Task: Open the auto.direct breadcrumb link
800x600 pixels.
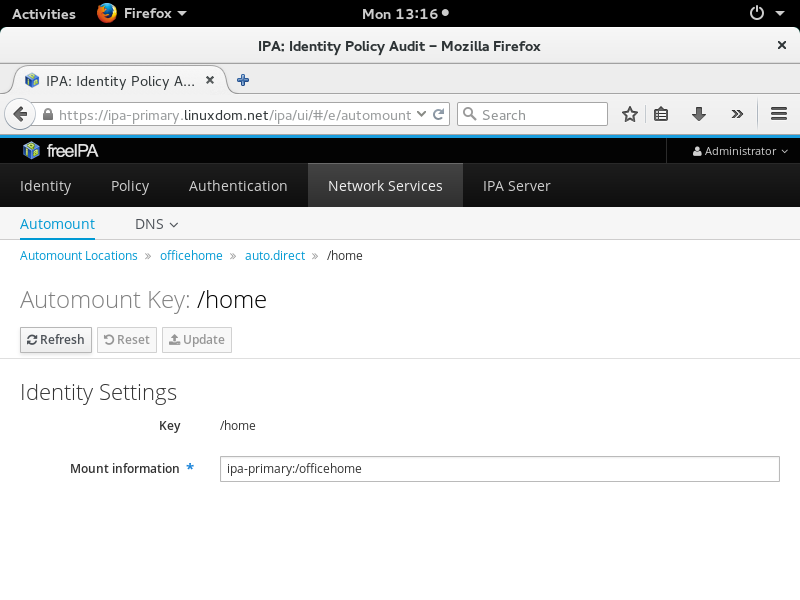Action: (275, 256)
